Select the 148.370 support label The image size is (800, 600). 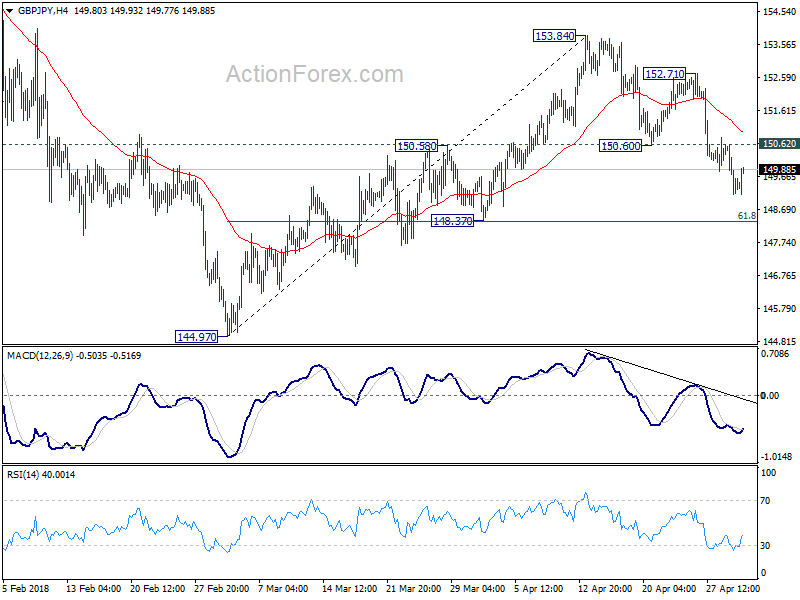453,221
